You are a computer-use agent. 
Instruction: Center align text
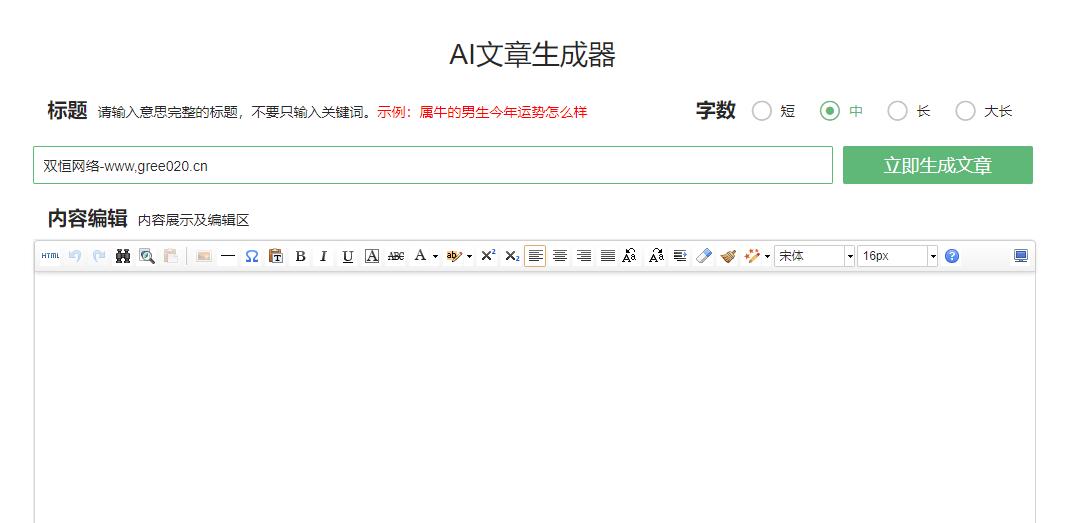(560, 256)
